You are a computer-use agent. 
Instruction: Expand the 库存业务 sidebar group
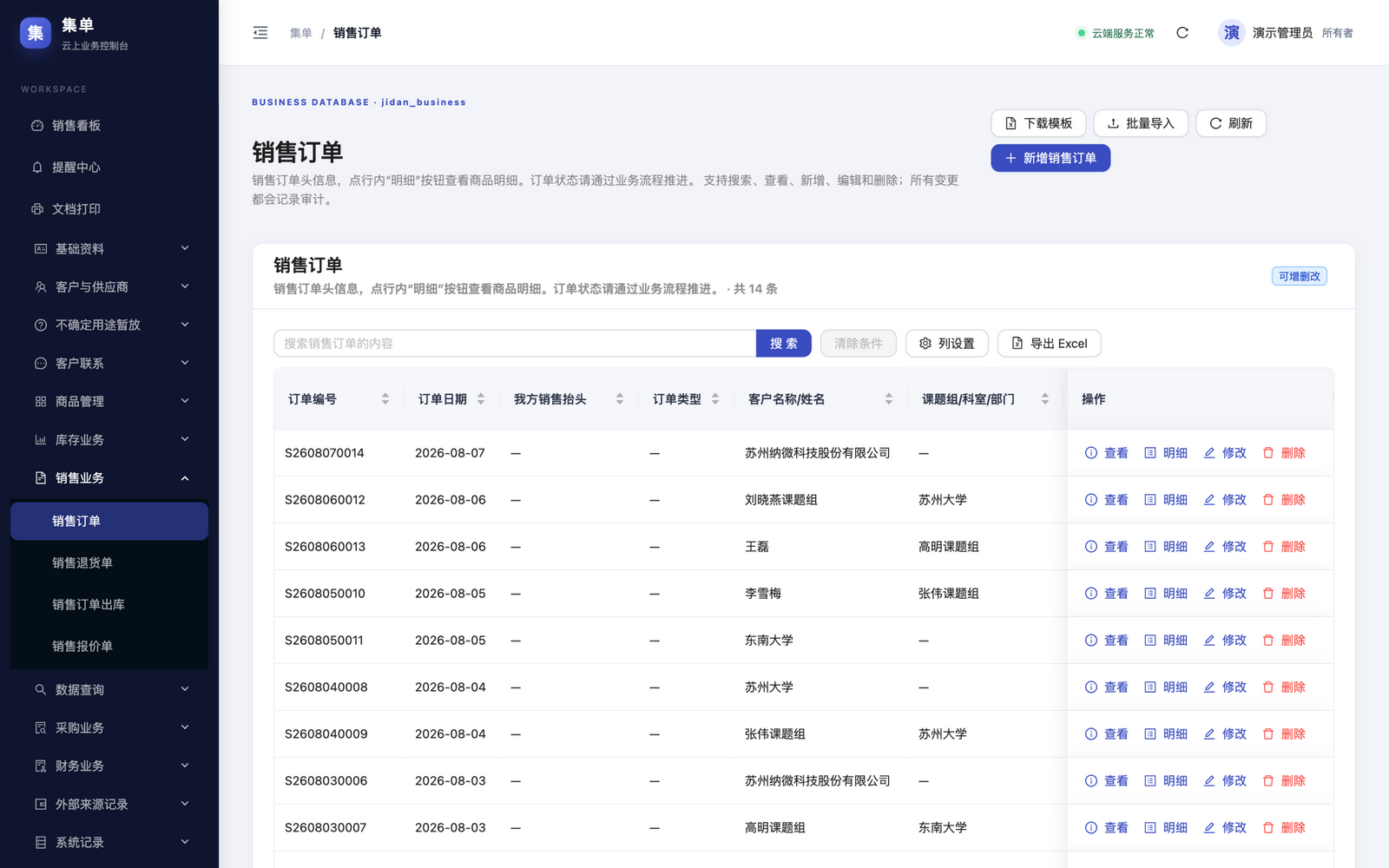(x=109, y=440)
